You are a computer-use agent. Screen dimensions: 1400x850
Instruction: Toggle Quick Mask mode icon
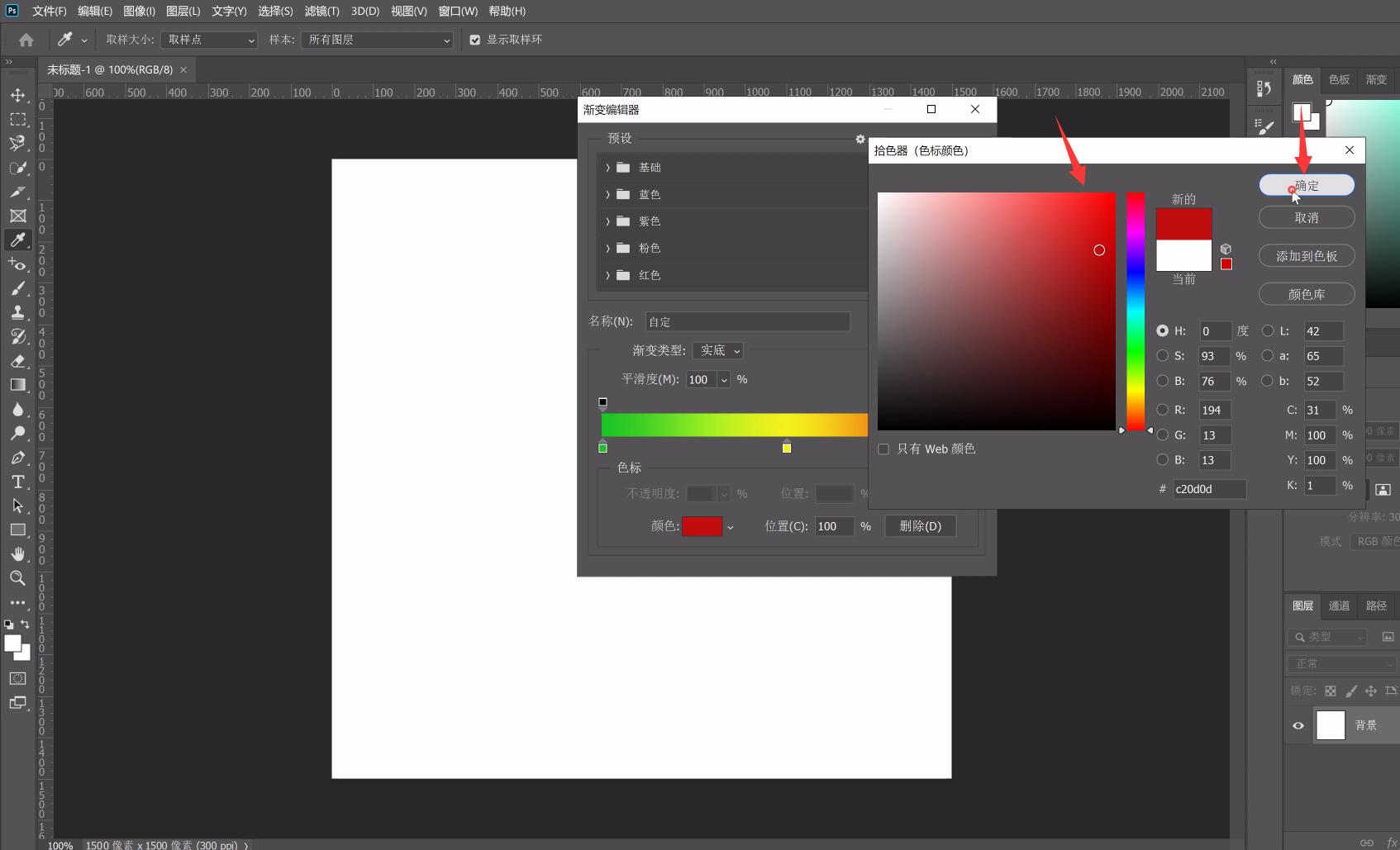[x=17, y=678]
